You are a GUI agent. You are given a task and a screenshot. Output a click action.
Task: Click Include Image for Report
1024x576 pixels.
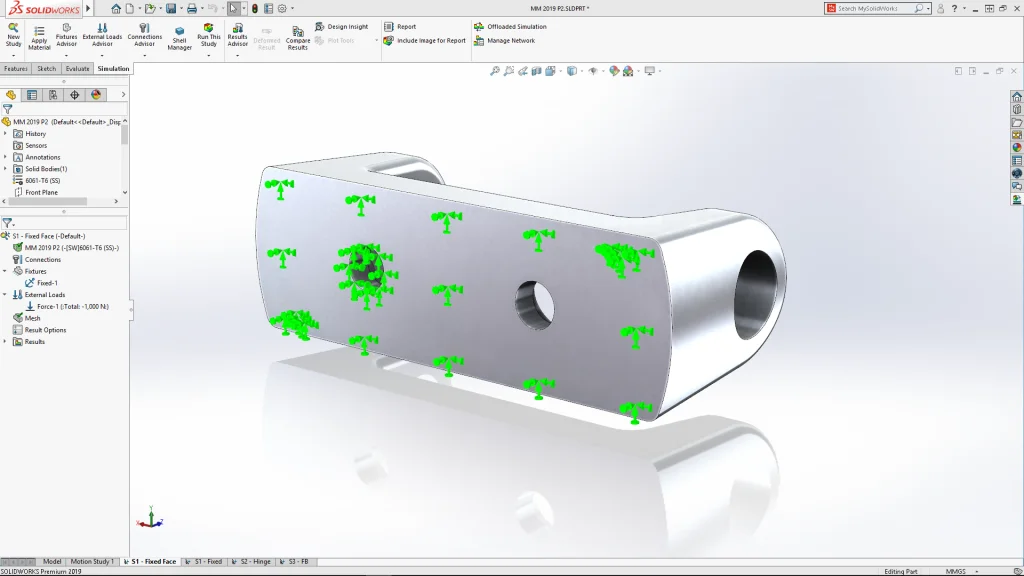(424, 40)
